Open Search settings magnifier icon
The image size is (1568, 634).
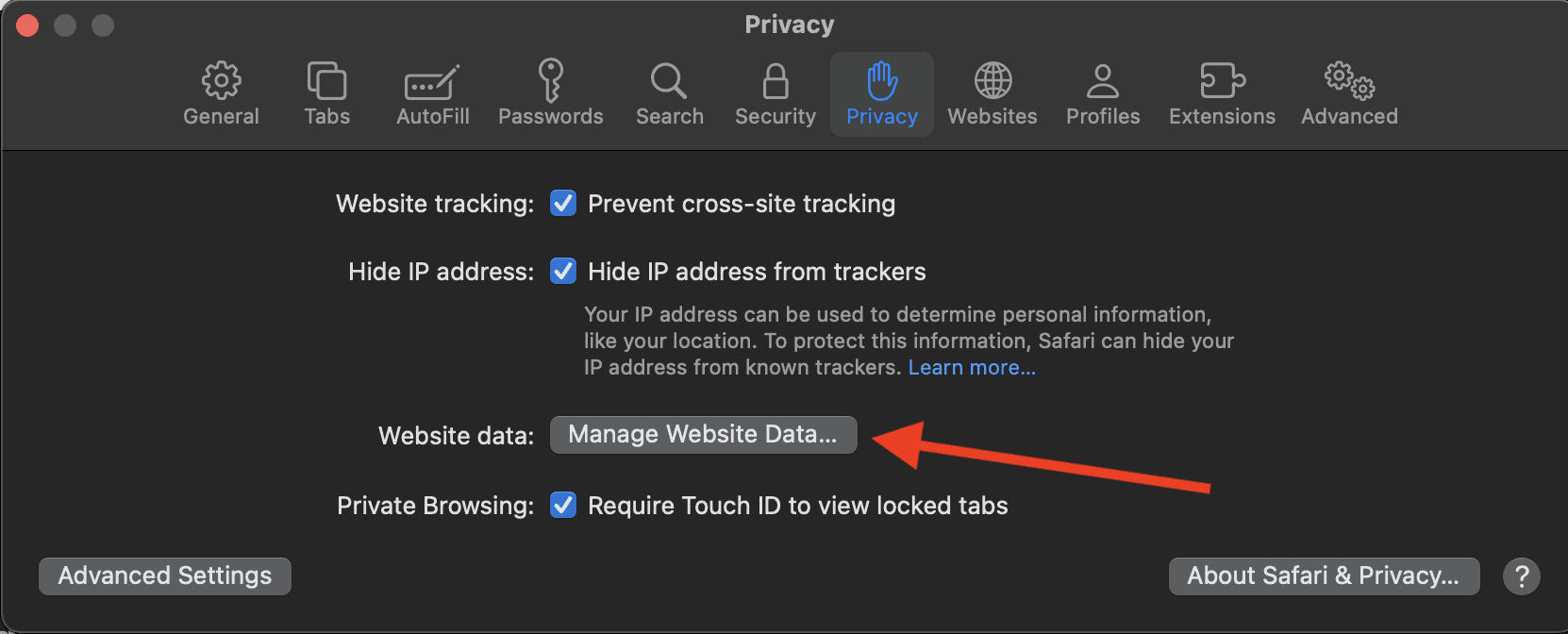tap(669, 82)
